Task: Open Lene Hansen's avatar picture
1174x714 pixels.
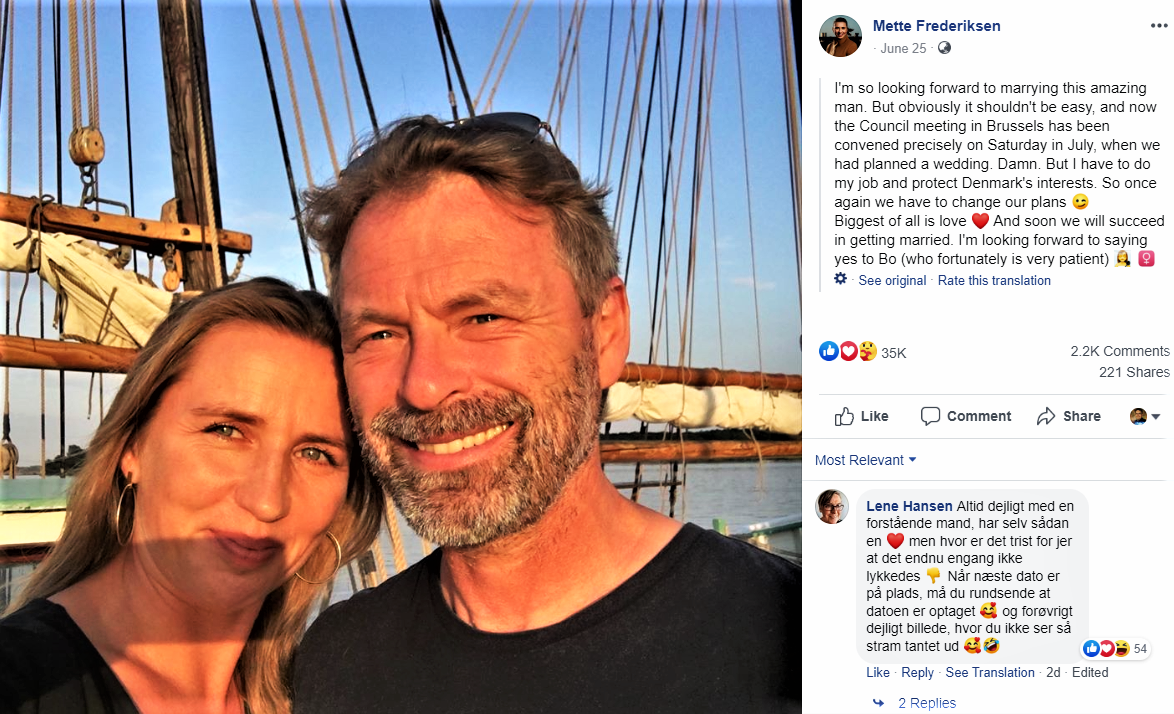Action: tap(832, 507)
